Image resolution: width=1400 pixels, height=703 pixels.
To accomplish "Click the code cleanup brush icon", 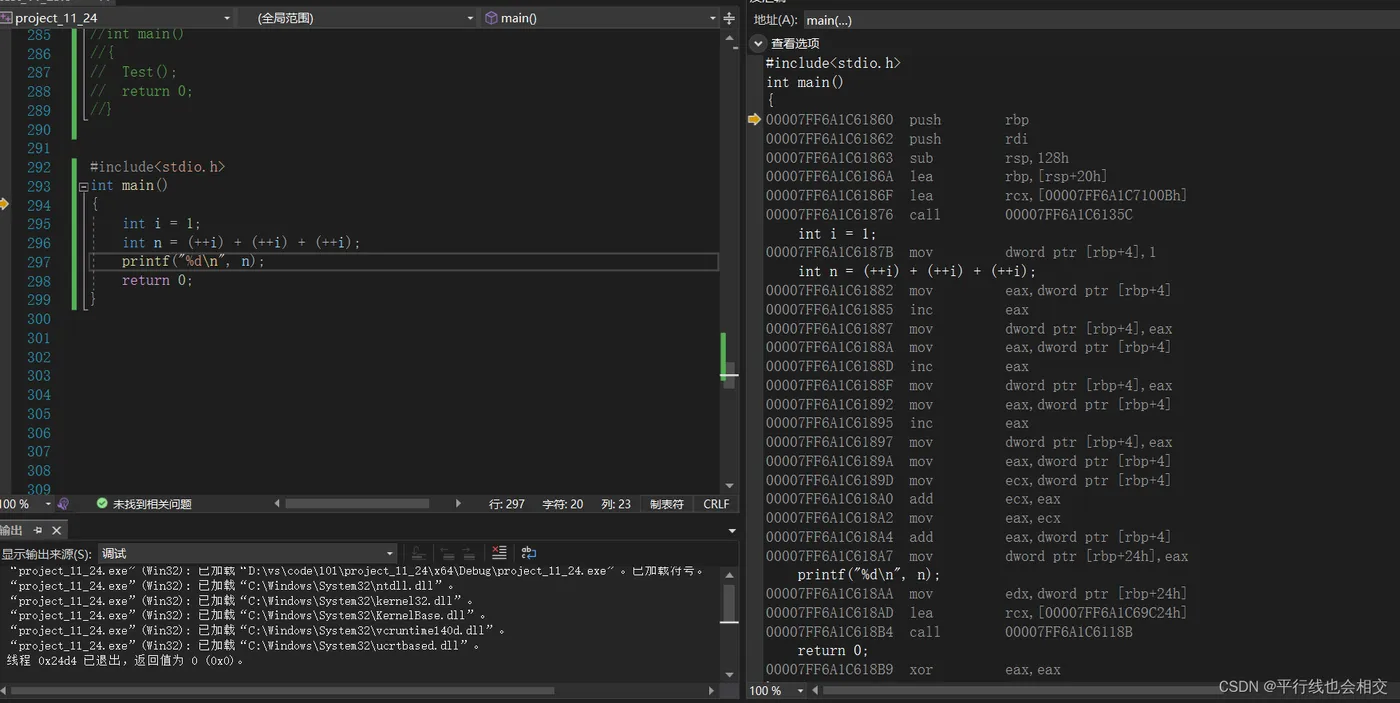I will click(x=63, y=504).
